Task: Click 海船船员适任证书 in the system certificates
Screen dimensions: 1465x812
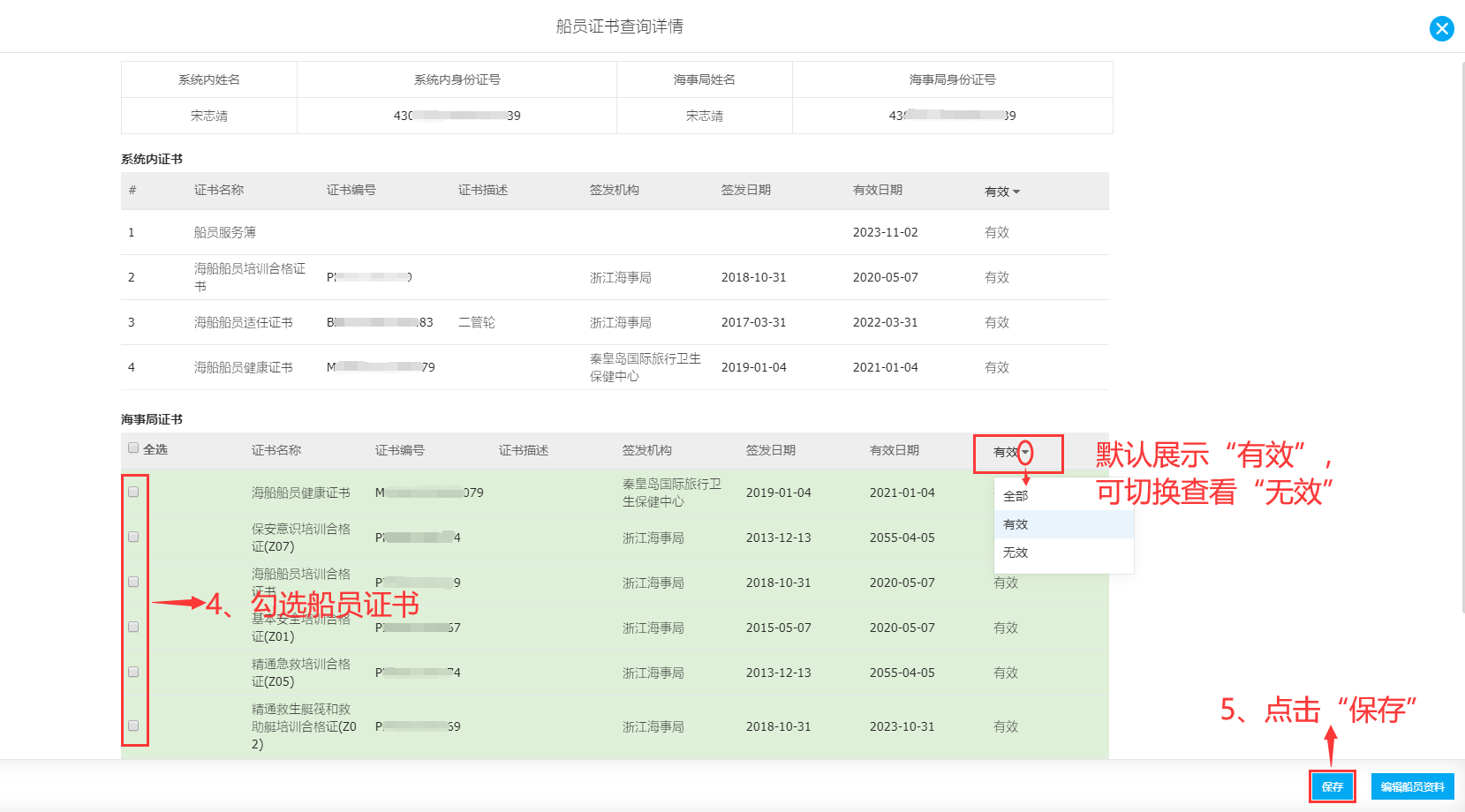Action: pos(244,322)
